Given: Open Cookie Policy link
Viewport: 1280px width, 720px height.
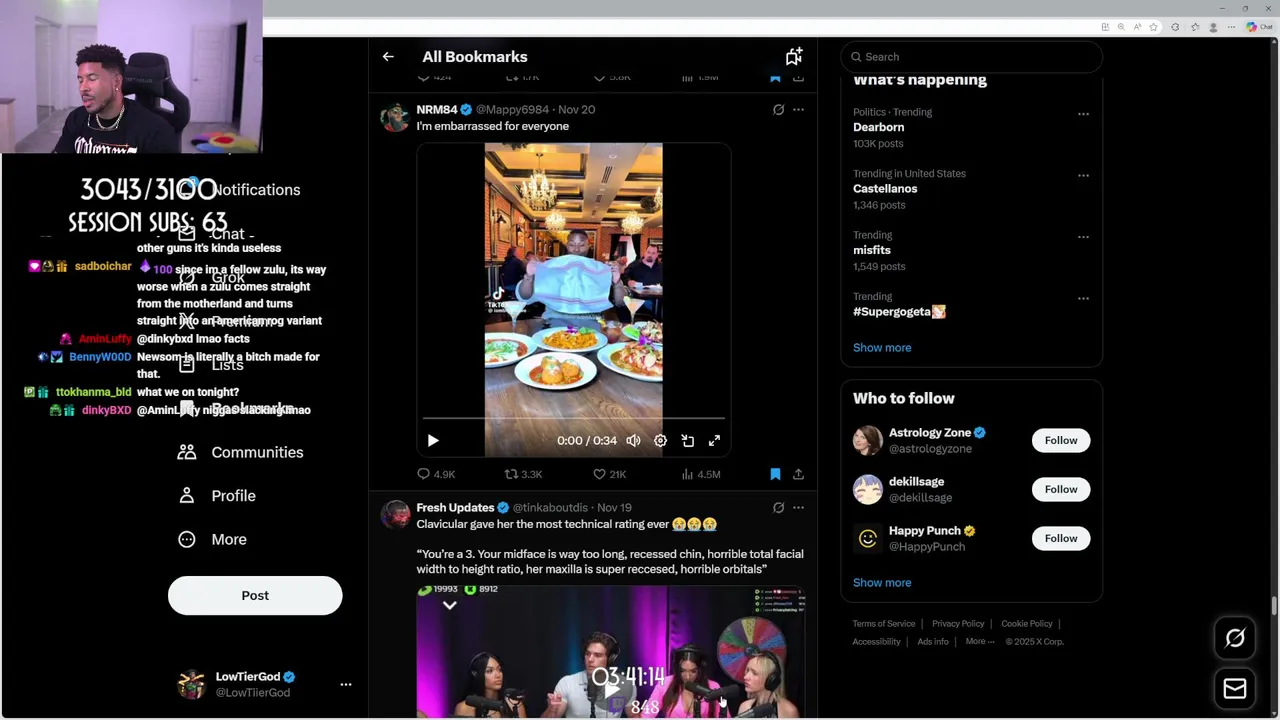Looking at the screenshot, I should (x=1027, y=624).
